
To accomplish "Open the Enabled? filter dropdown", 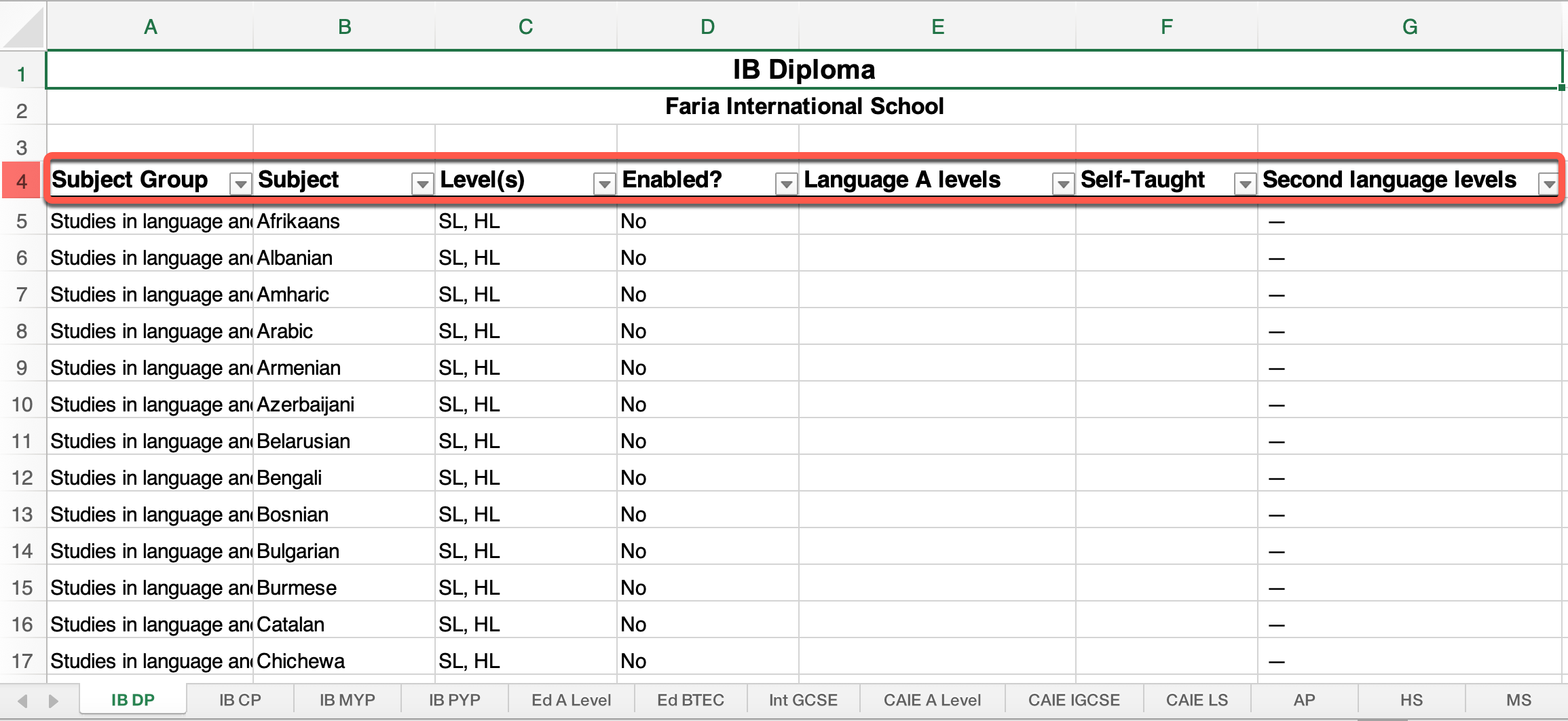I will pos(786,183).
